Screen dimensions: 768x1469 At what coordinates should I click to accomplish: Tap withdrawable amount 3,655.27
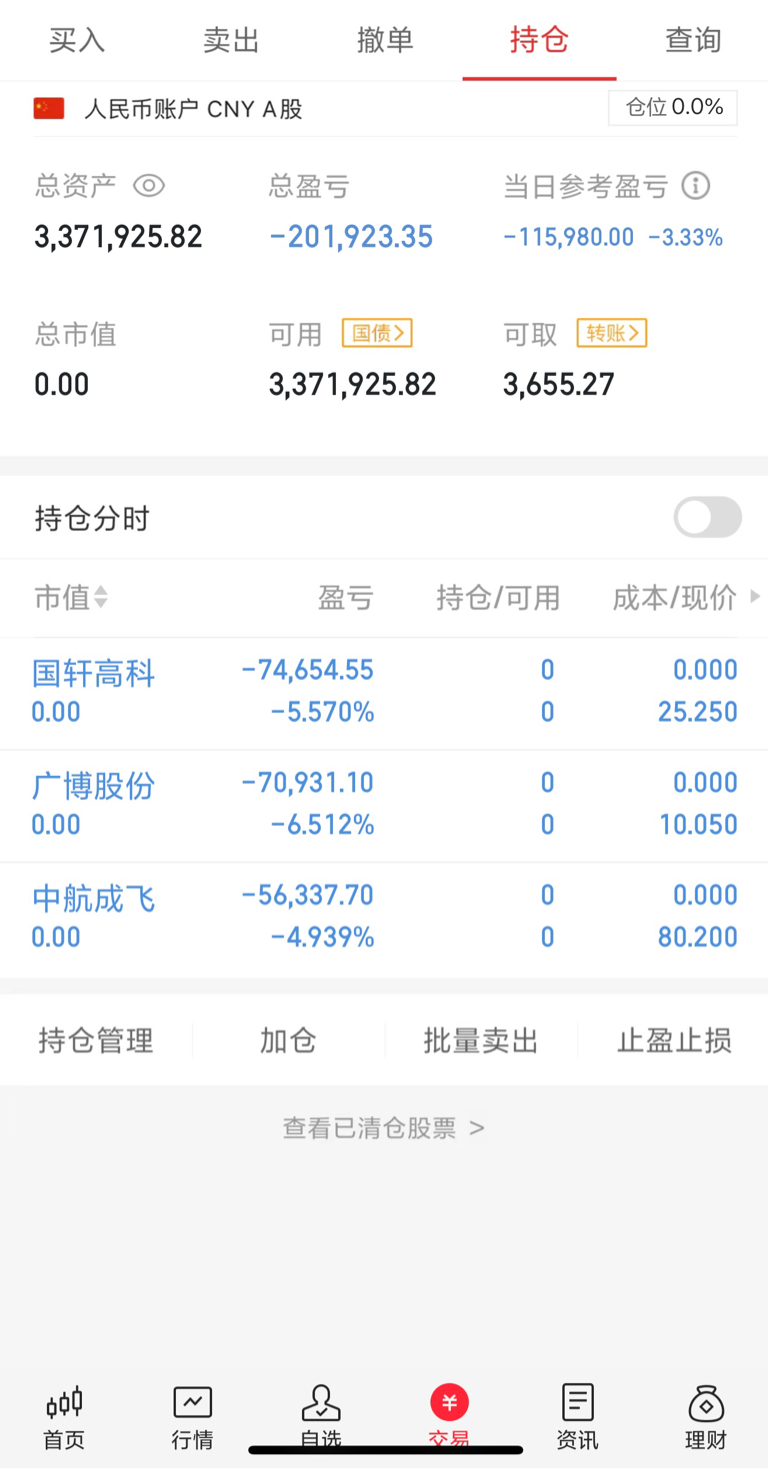[559, 385]
